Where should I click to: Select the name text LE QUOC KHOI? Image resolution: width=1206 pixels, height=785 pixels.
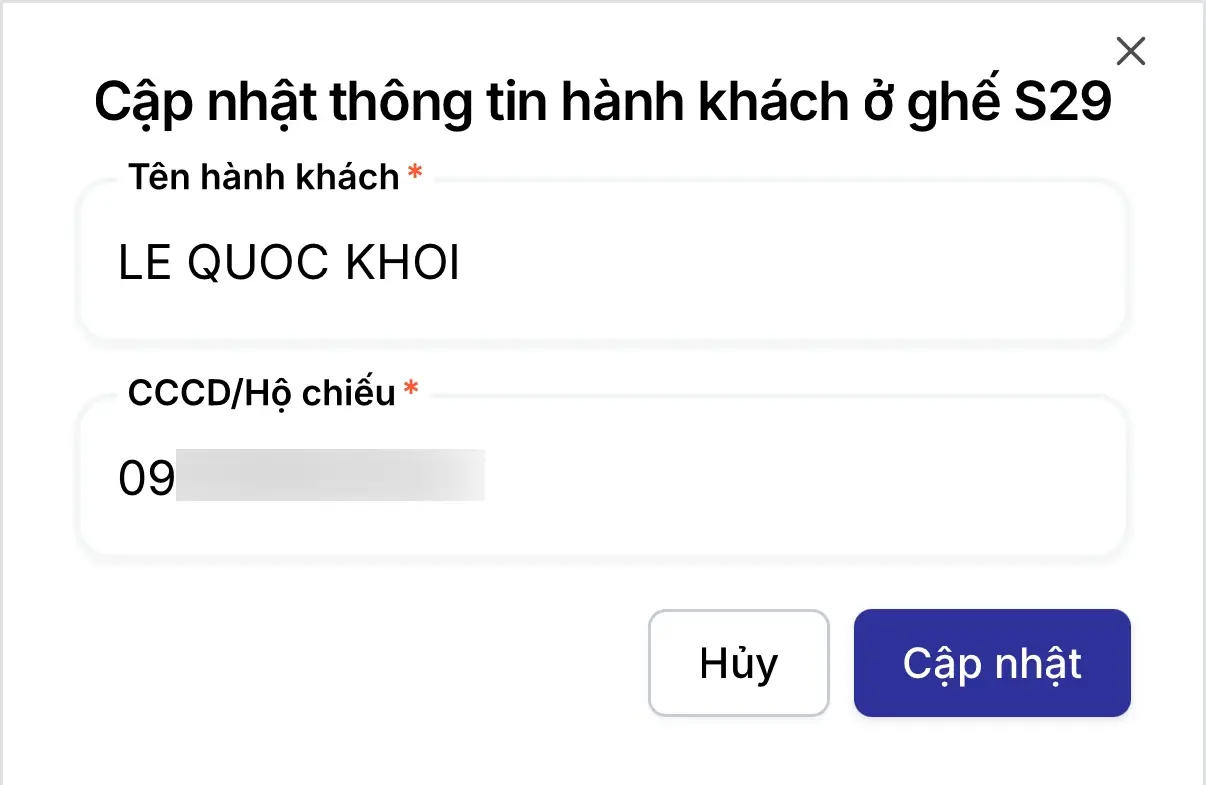(290, 262)
